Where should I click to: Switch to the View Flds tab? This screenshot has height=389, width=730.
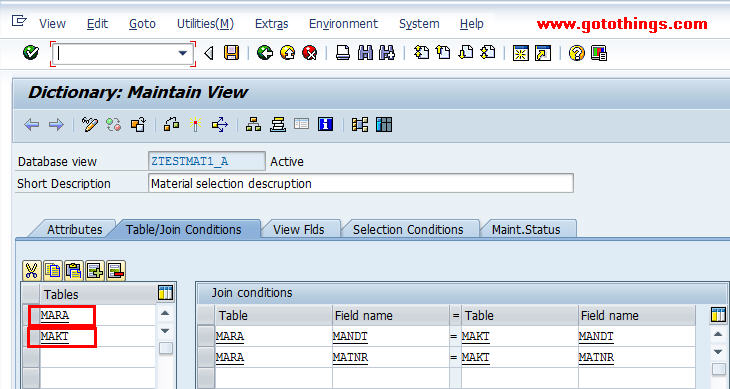point(298,229)
